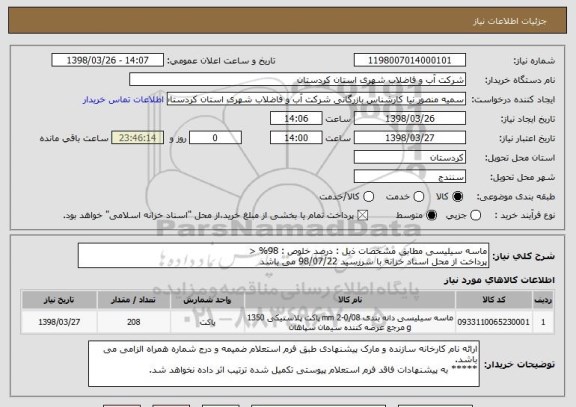Click the remaining time countdown 23:46:14
576x407 pixels.
tap(138, 138)
